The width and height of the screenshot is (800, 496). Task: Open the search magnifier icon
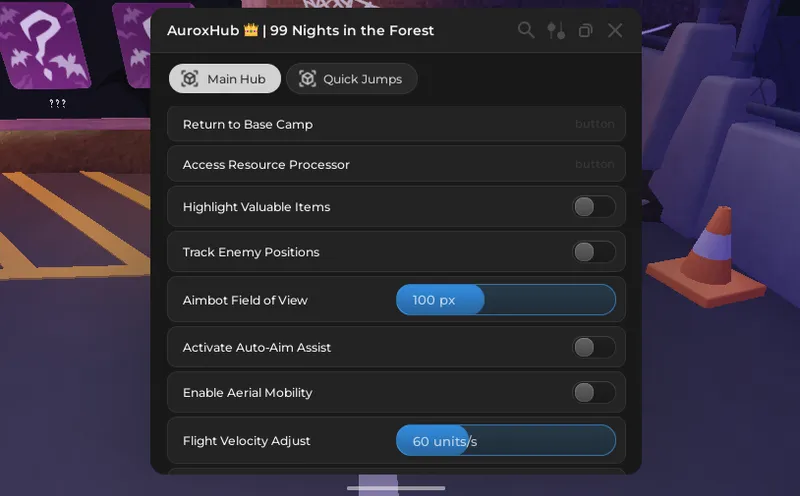[526, 30]
